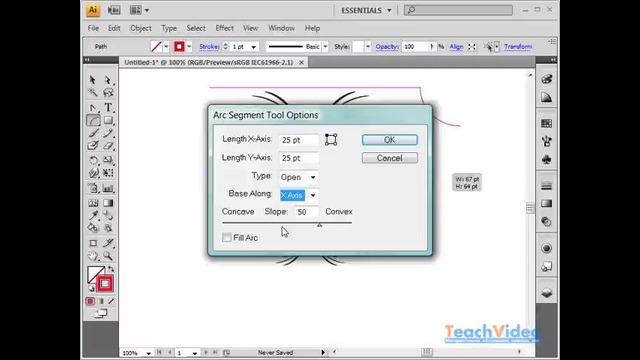Image resolution: width=640 pixels, height=360 pixels.
Task: Select the Hand tool
Action: [93, 256]
